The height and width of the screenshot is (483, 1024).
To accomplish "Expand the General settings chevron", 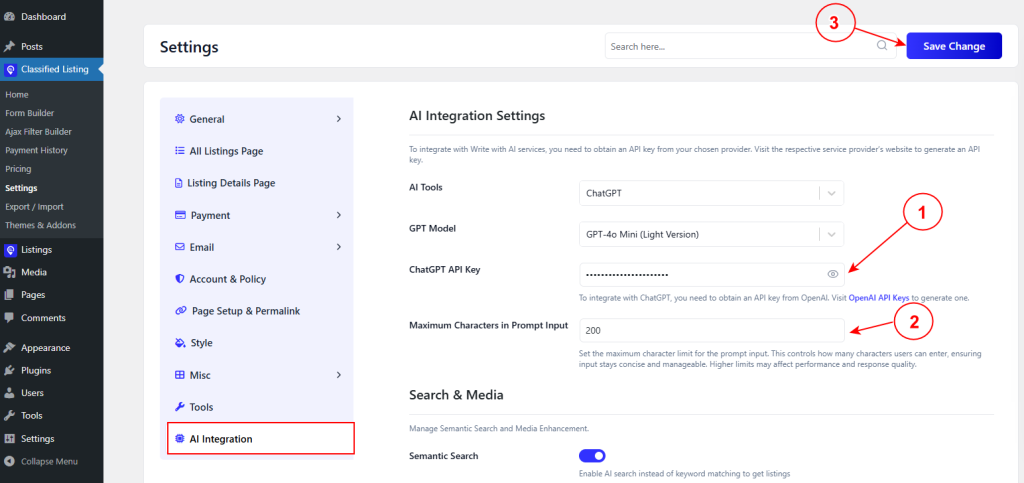I will tap(338, 119).
